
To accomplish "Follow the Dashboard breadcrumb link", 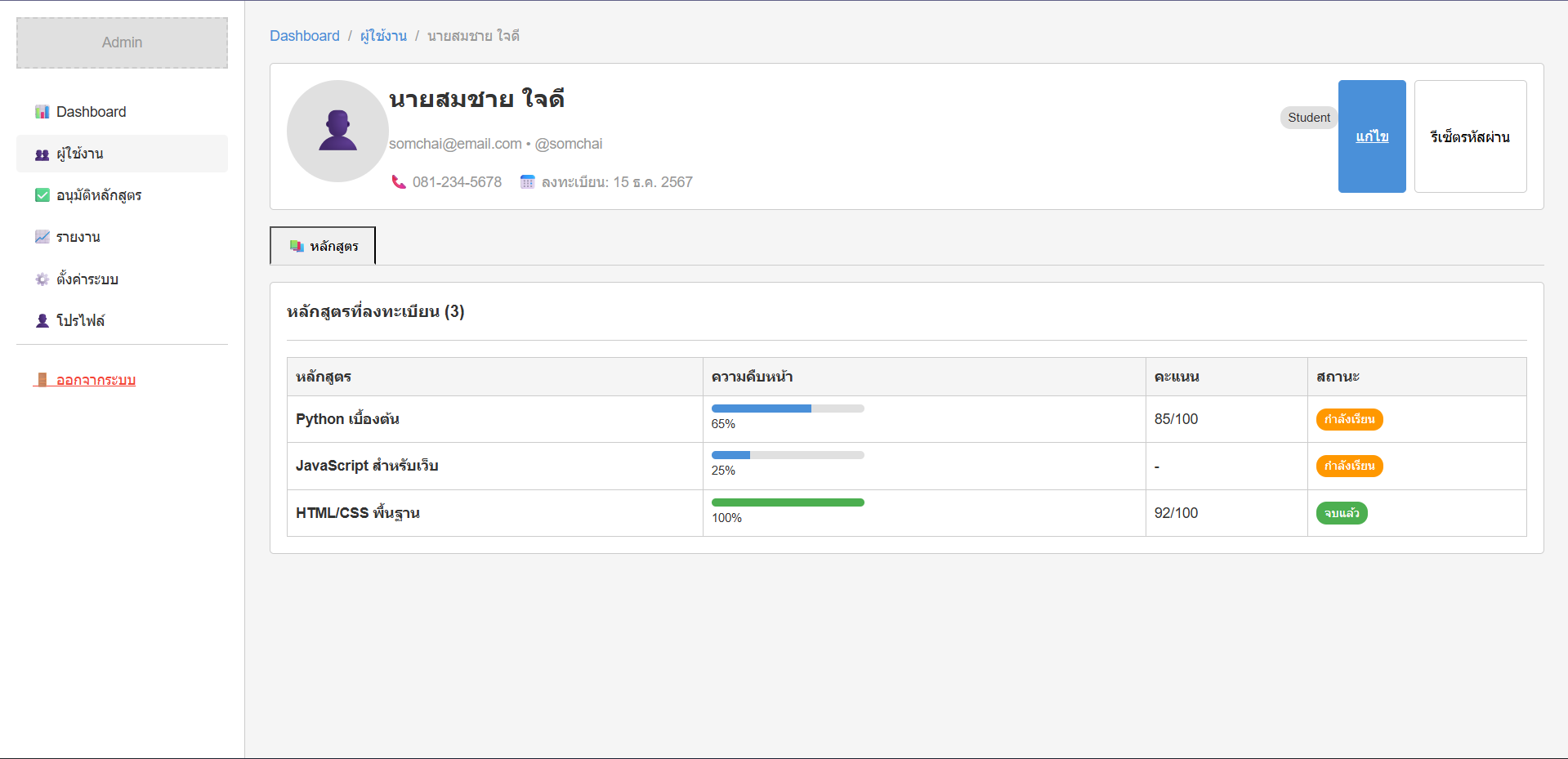I will [304, 36].
